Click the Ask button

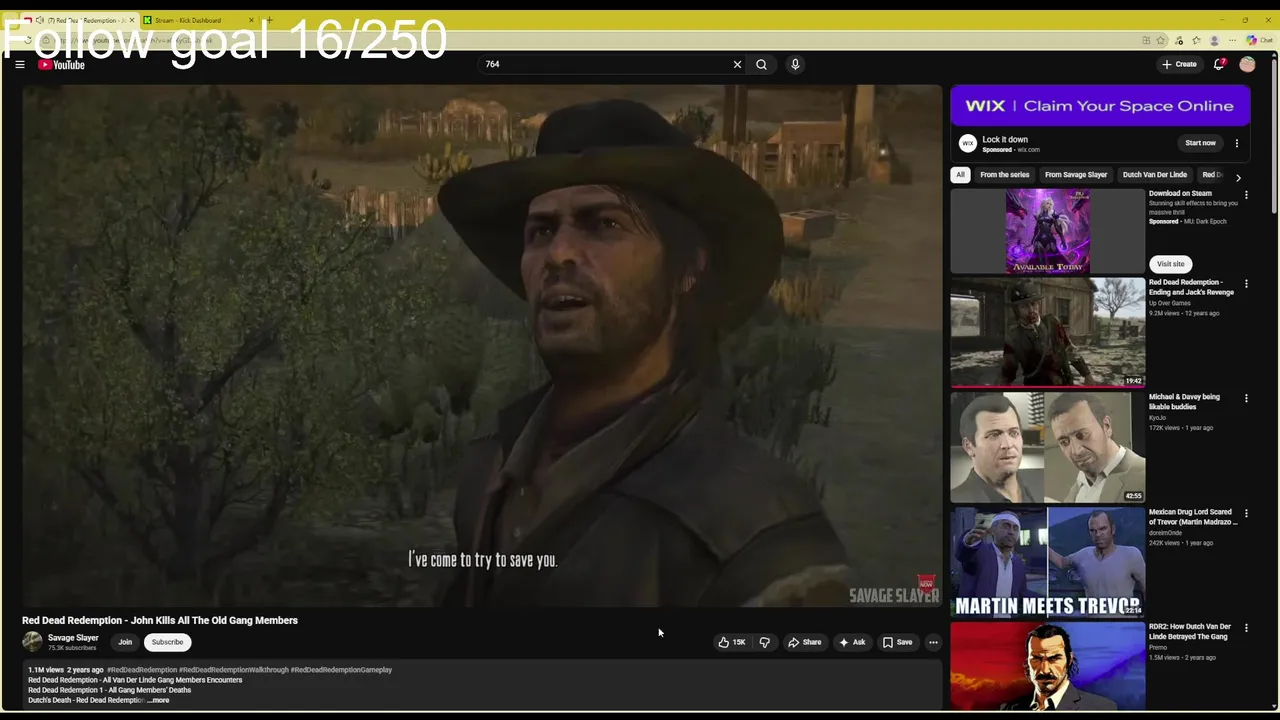pyautogui.click(x=852, y=642)
